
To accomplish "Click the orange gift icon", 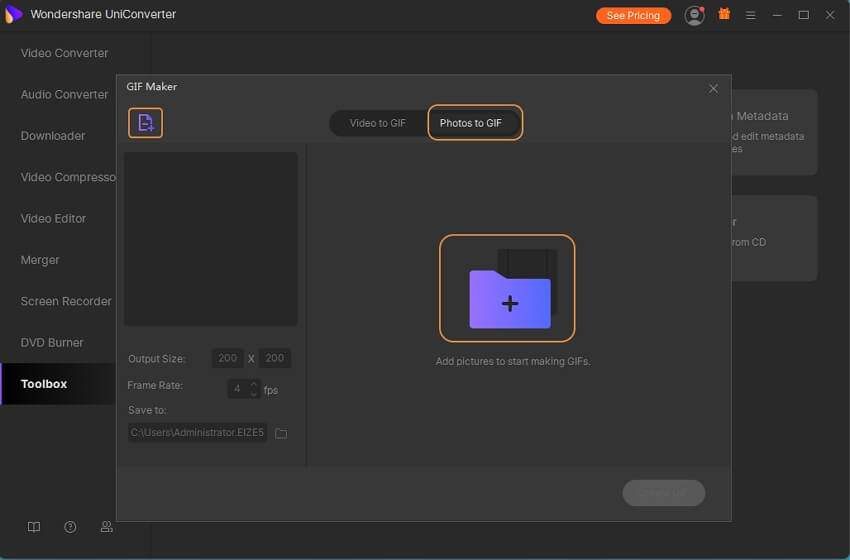I will click(x=725, y=15).
